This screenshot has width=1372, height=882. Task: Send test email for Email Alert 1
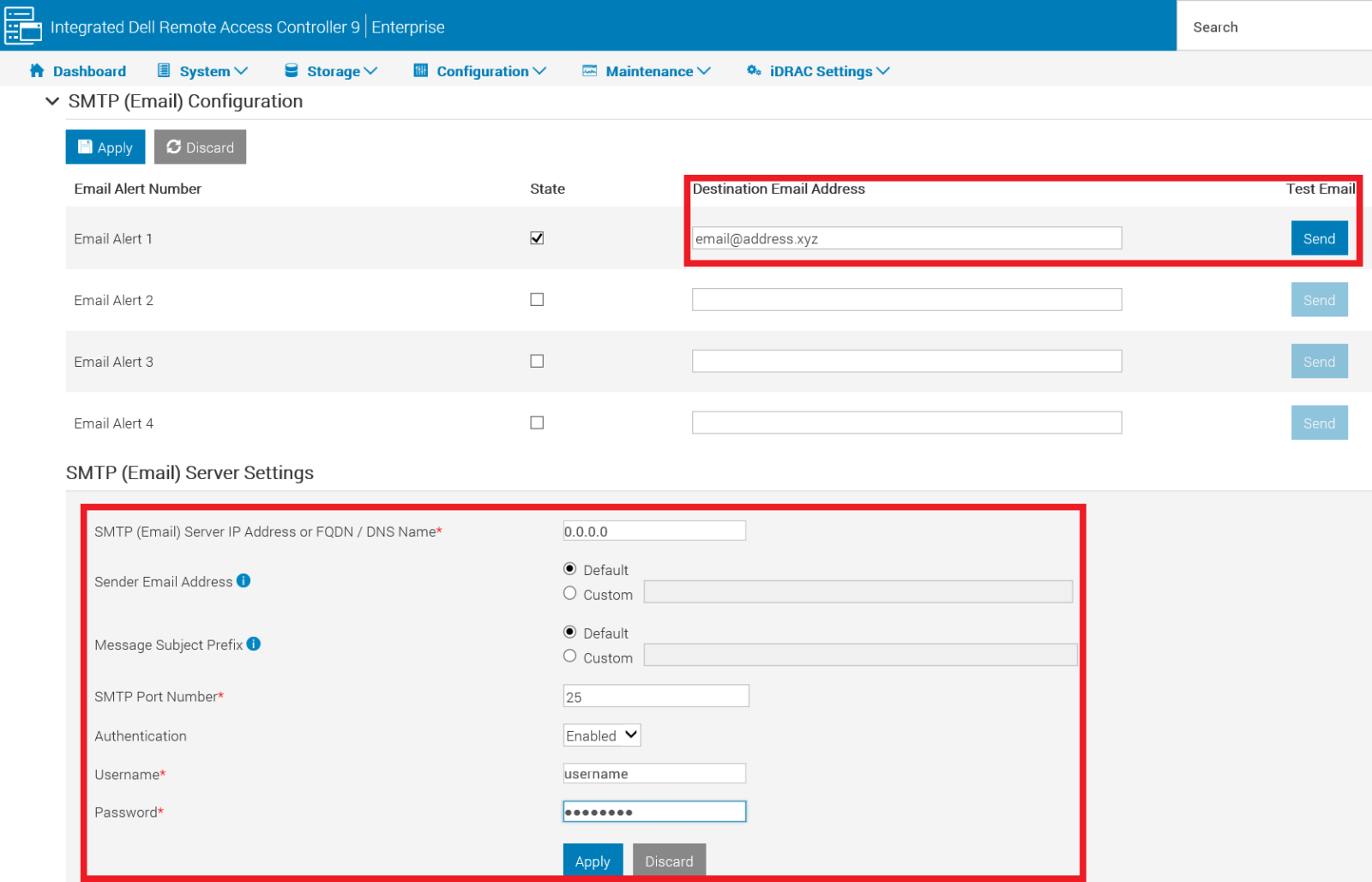click(x=1319, y=238)
